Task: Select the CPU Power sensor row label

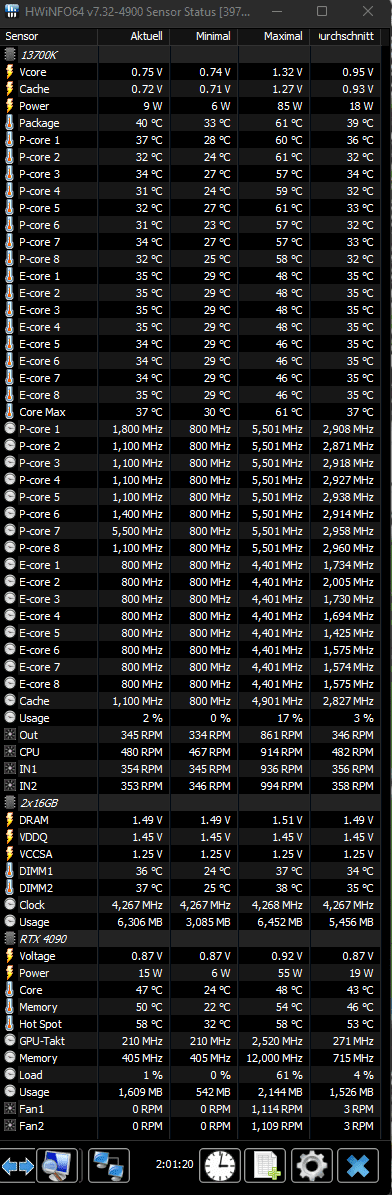Action: pyautogui.click(x=34, y=106)
